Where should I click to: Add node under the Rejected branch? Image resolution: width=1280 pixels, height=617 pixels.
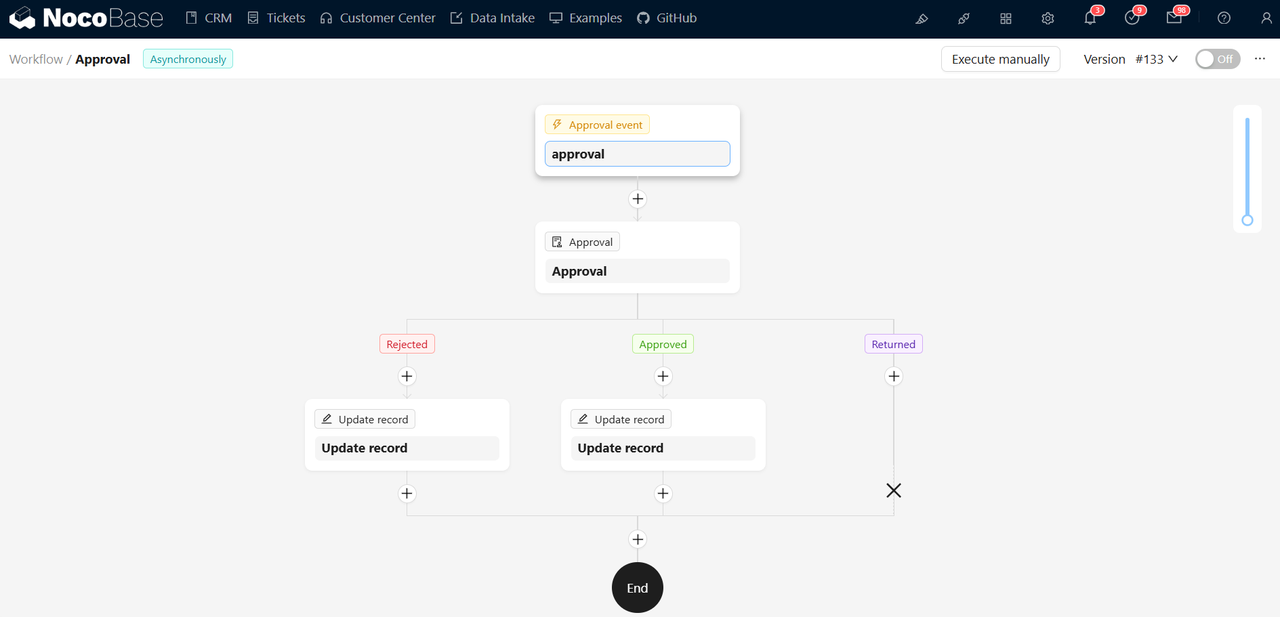(407, 377)
